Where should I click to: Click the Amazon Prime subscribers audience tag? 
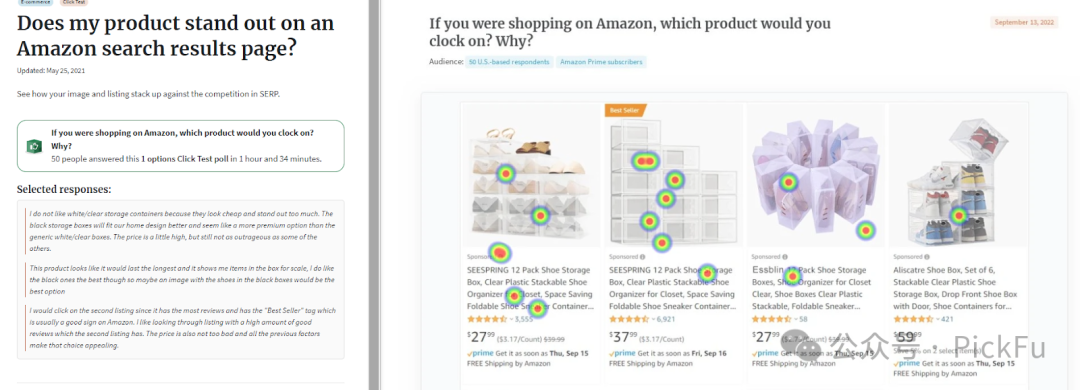(601, 62)
